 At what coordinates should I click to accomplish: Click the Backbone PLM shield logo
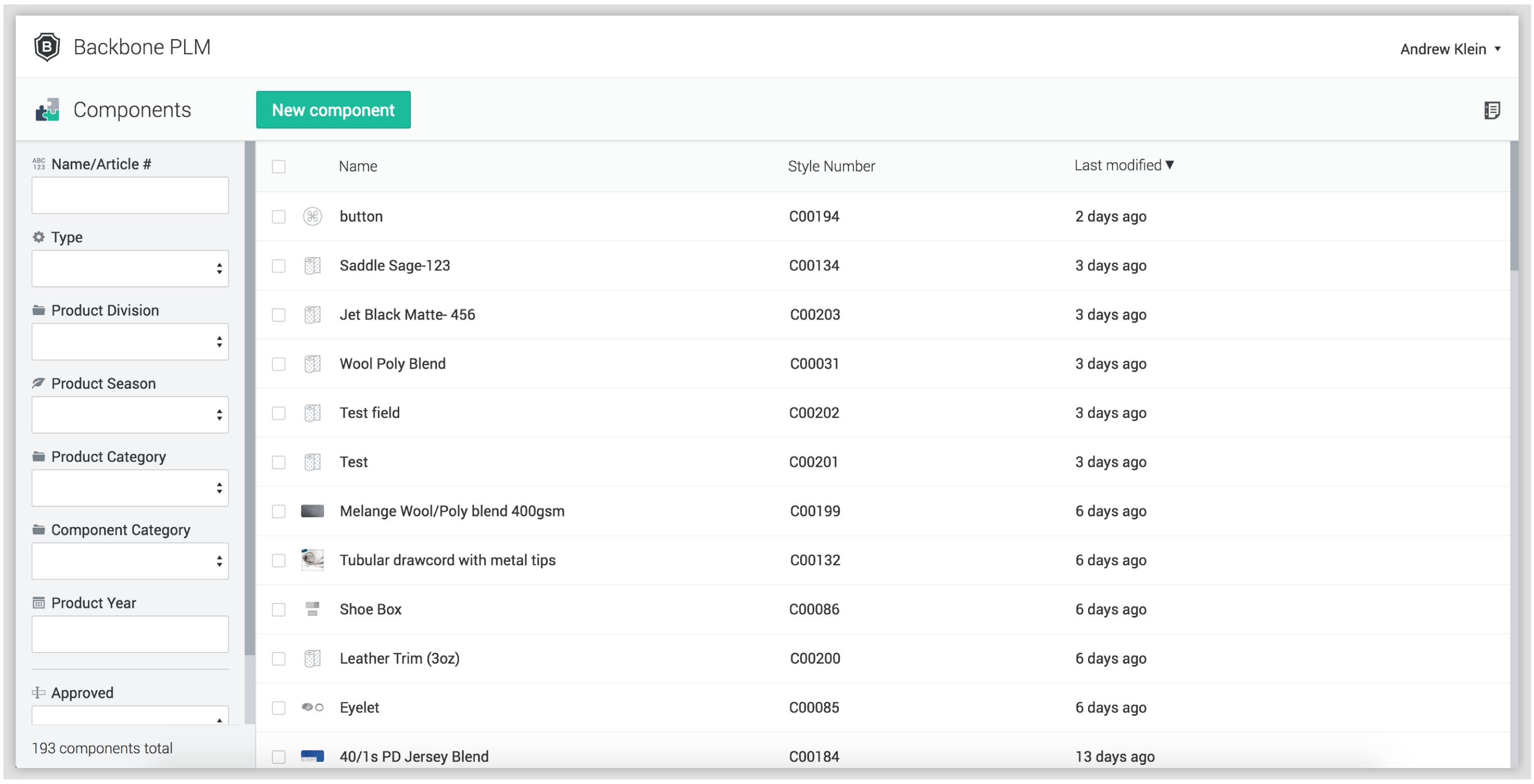click(x=47, y=47)
